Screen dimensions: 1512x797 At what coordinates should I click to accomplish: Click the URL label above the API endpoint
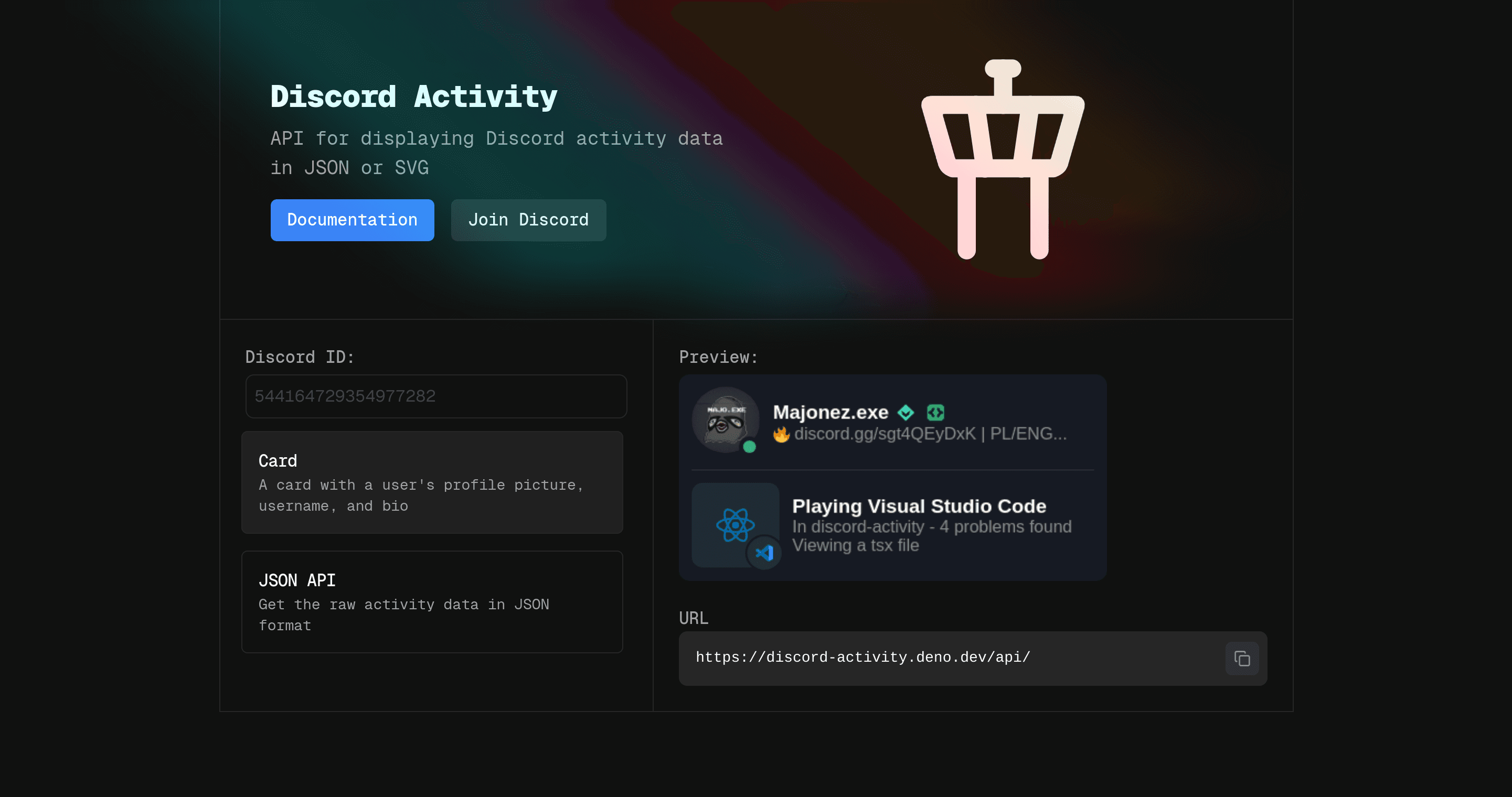tap(694, 618)
